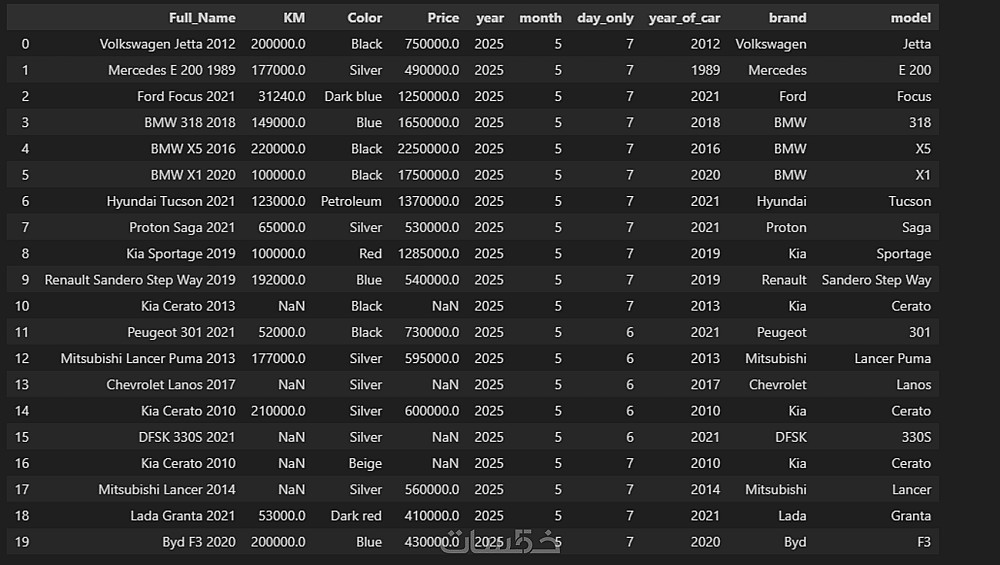Click the Price value 490000.0
1000x565 pixels.
pyautogui.click(x=432, y=70)
